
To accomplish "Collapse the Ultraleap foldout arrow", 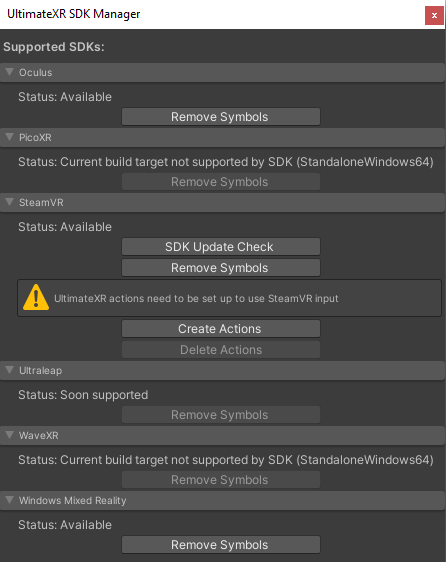I will [x=10, y=370].
